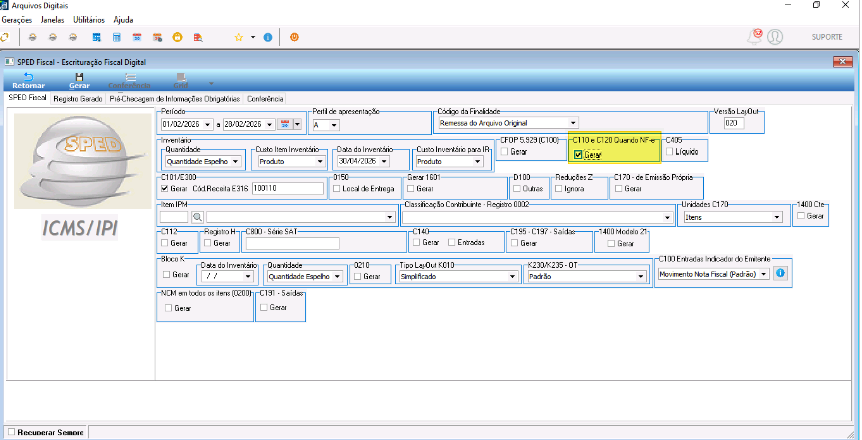This screenshot has width=862, height=440.
Task: Open the calendar picker icon in Período
Action: (x=285, y=124)
